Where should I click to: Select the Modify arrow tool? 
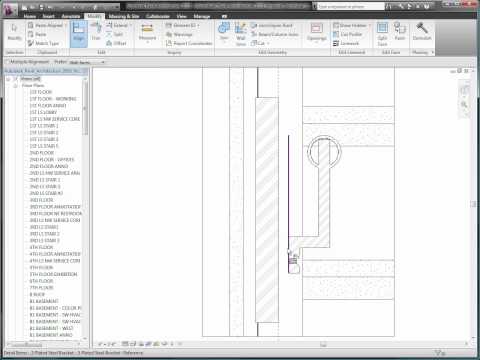[14, 32]
